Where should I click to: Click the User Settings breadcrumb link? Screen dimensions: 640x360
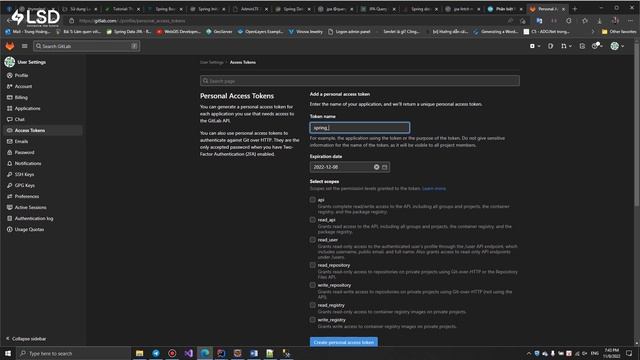[211, 62]
